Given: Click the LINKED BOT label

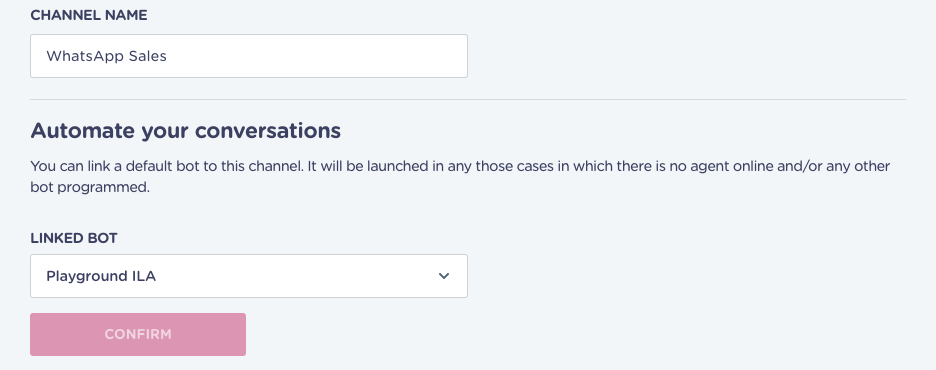Looking at the screenshot, I should (x=74, y=238).
